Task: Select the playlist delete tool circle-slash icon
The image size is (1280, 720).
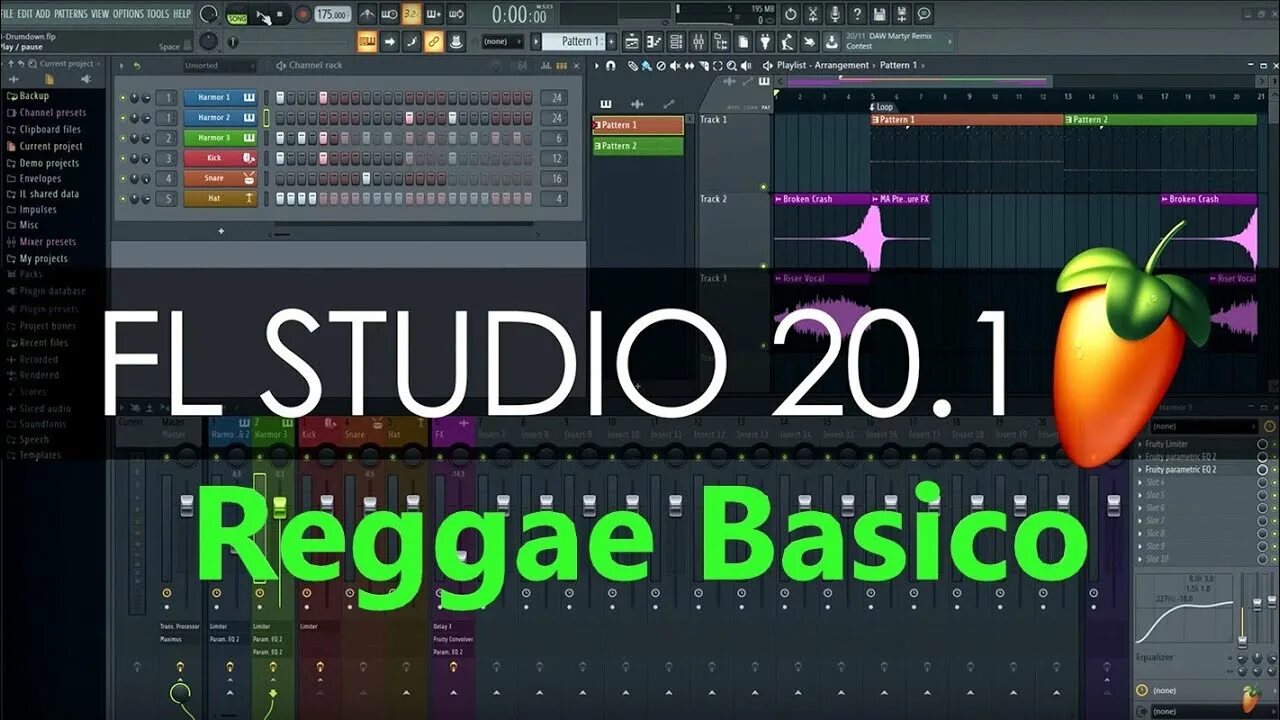Action: click(x=660, y=66)
